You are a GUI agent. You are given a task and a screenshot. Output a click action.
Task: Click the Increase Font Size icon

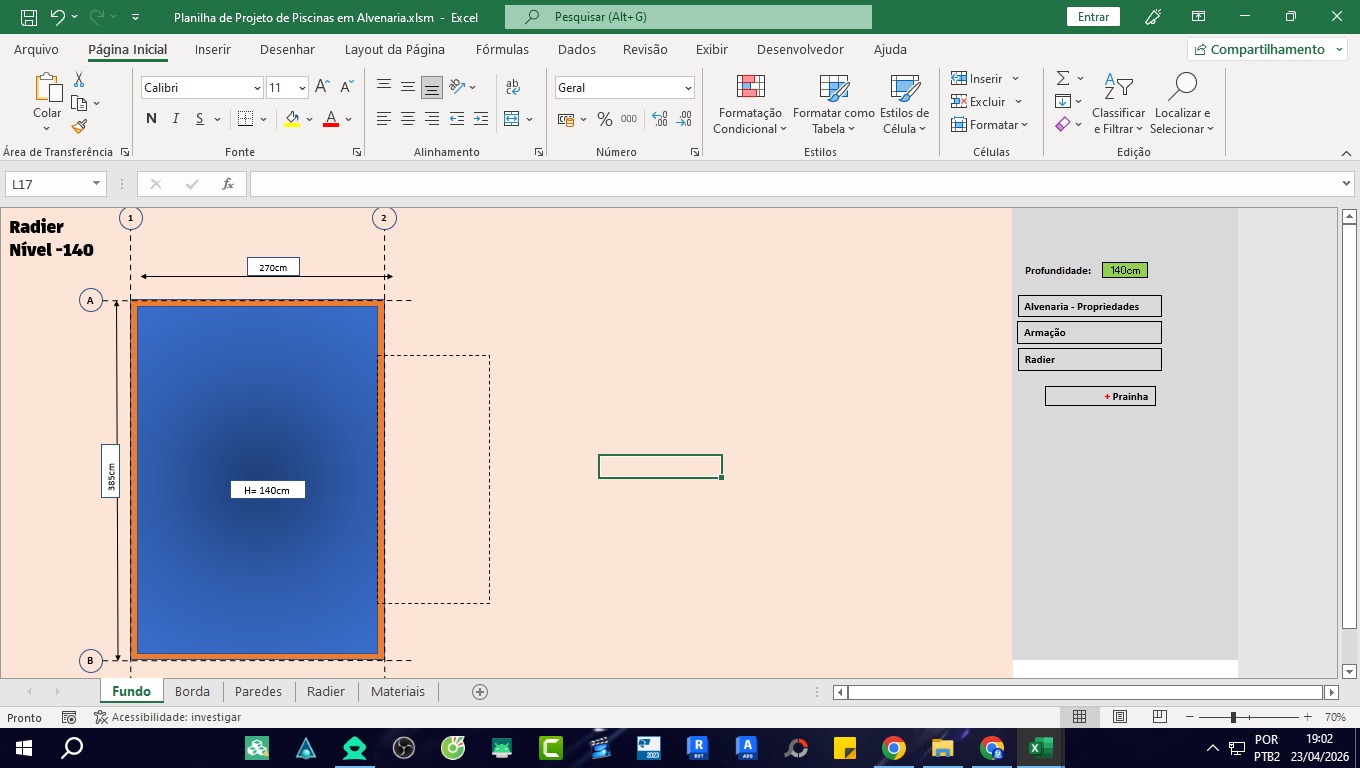click(322, 88)
